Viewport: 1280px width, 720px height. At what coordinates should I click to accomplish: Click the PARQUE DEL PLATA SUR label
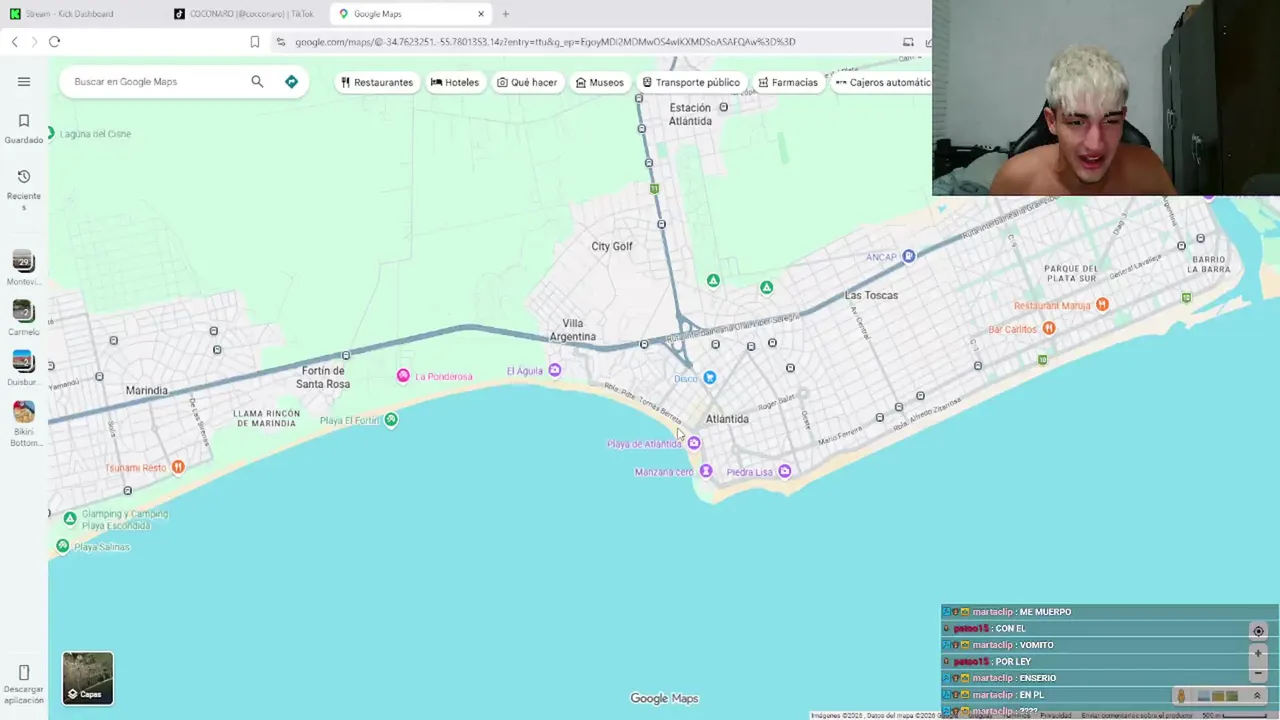point(1071,274)
